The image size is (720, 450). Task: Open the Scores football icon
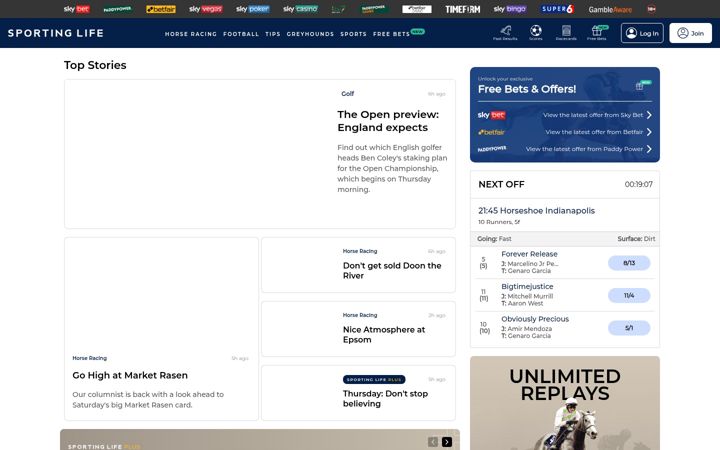tap(535, 33)
